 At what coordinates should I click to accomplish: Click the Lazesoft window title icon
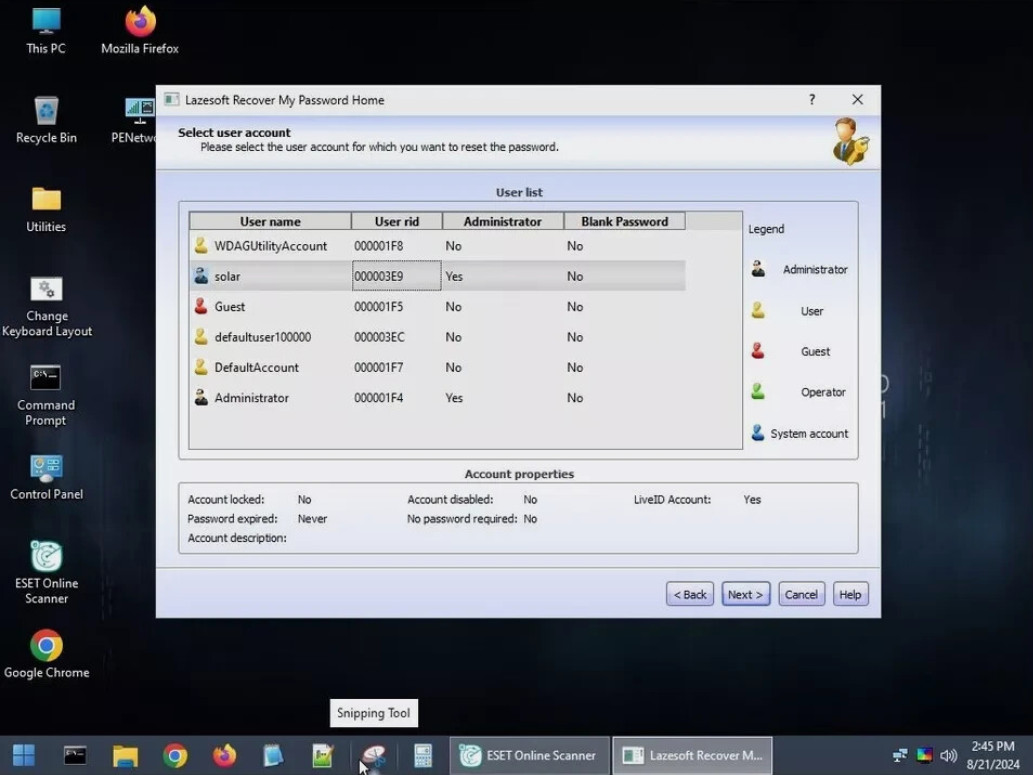coord(171,100)
